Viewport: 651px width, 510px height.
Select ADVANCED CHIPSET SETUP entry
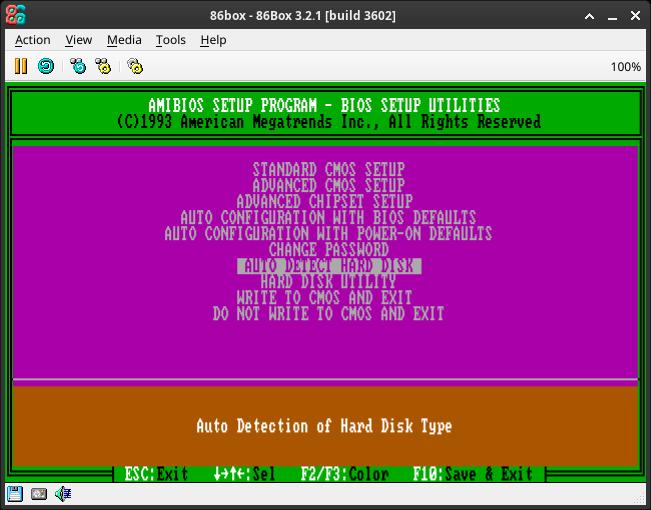coord(325,202)
